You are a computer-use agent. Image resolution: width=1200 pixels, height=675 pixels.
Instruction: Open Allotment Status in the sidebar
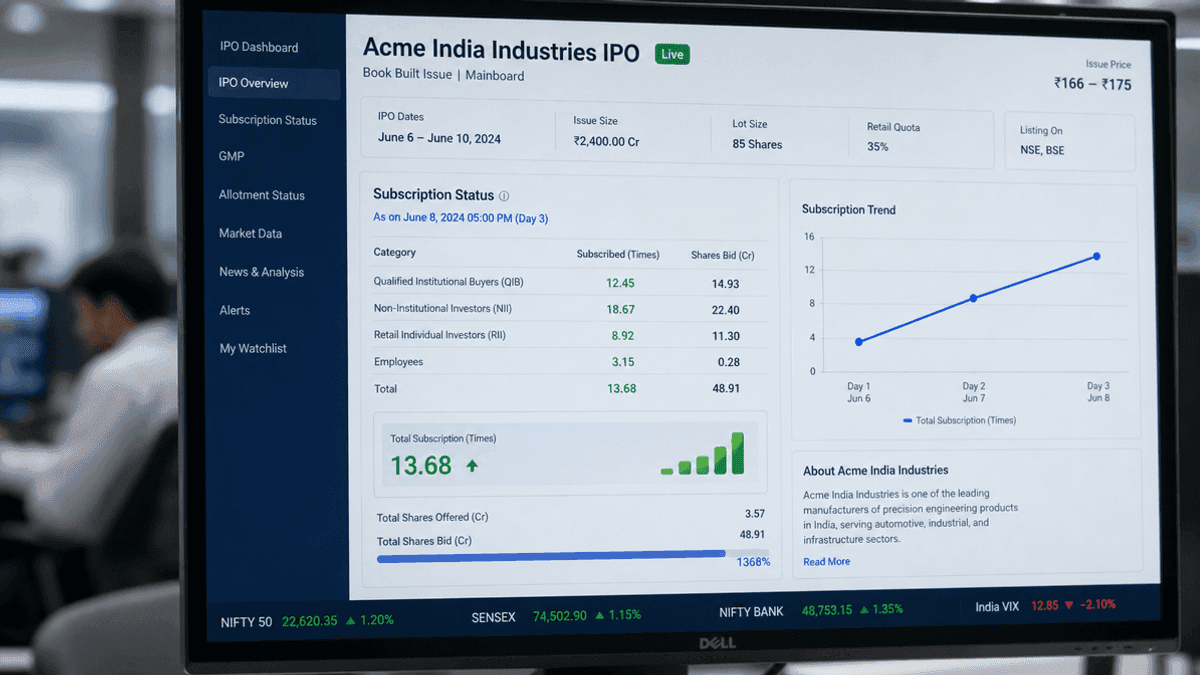[x=262, y=195]
